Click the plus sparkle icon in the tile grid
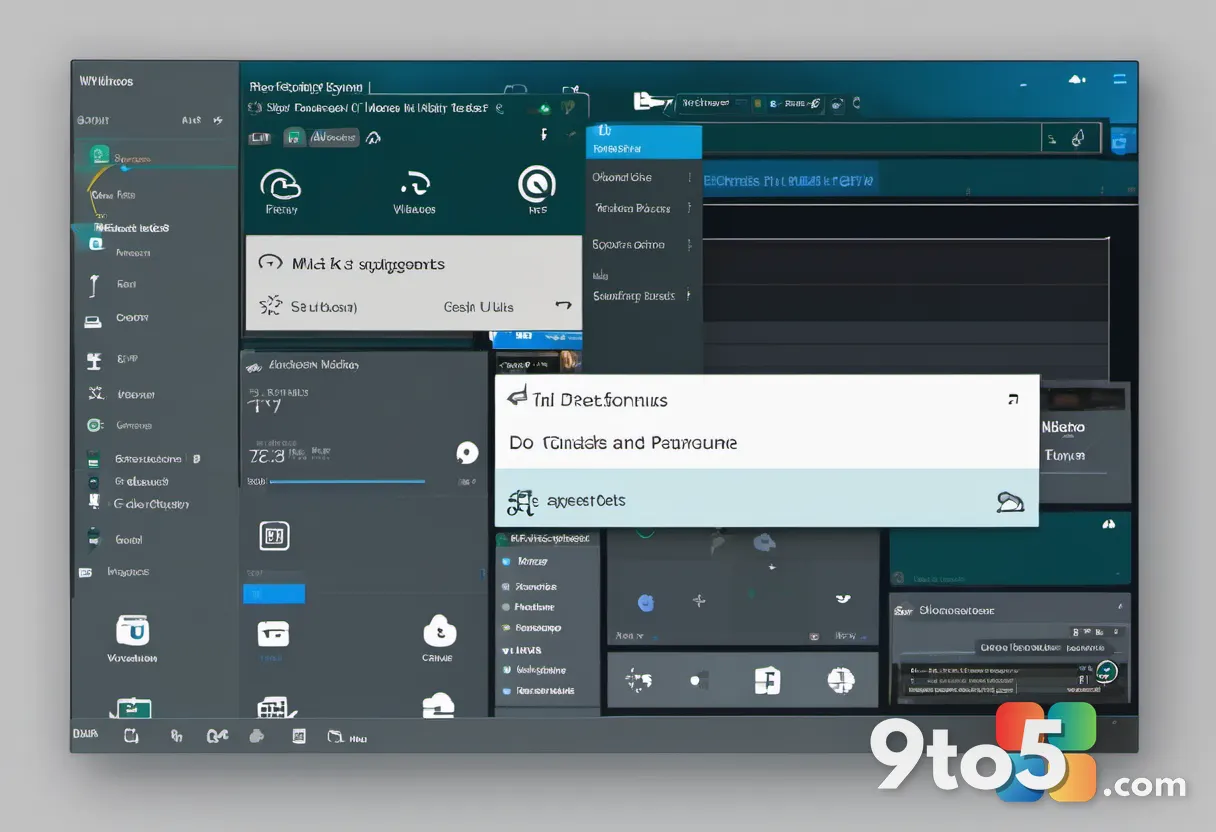1216x832 pixels. [699, 601]
